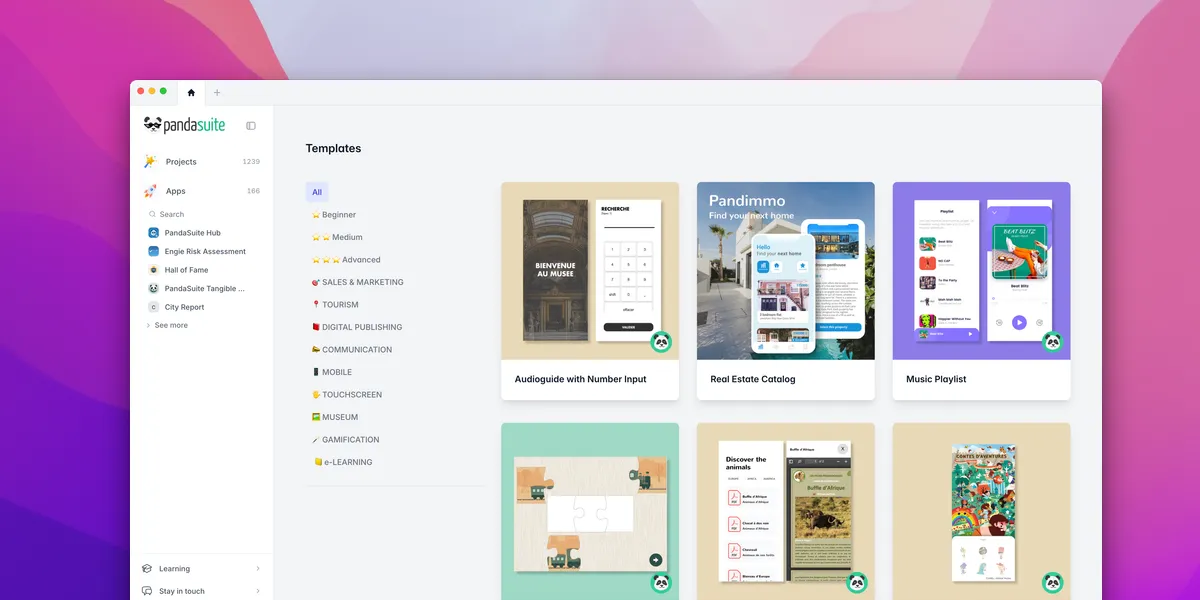The image size is (1200, 600).
Task: Open the puzzle game template thumbnail
Action: (x=590, y=511)
